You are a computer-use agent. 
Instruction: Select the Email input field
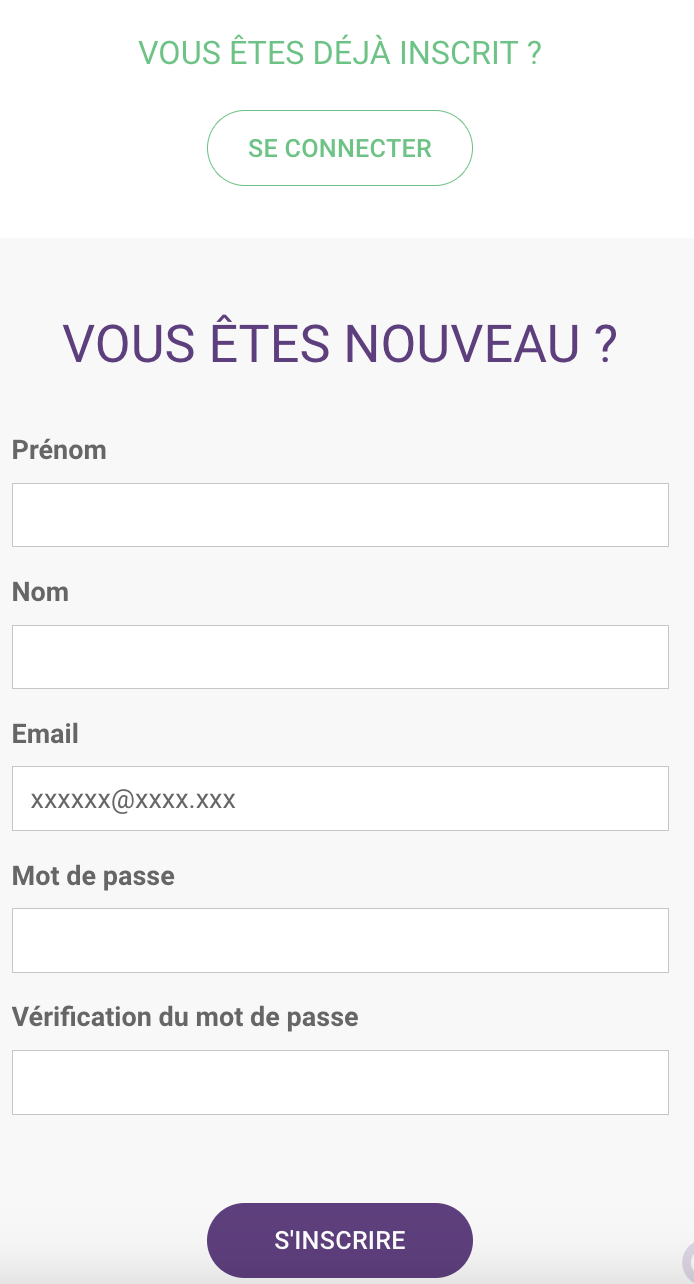pyautogui.click(x=340, y=798)
